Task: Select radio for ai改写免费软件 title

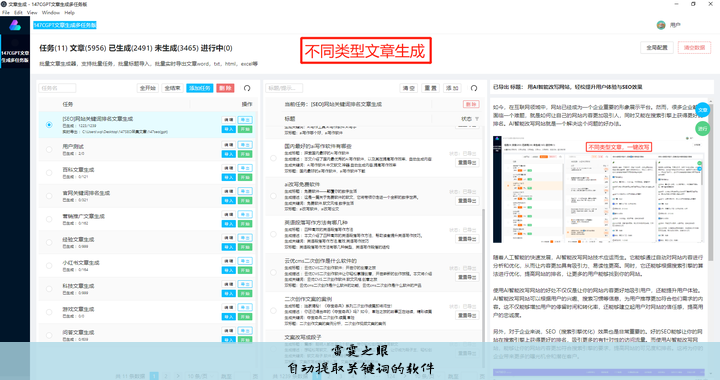Action: 273,196
